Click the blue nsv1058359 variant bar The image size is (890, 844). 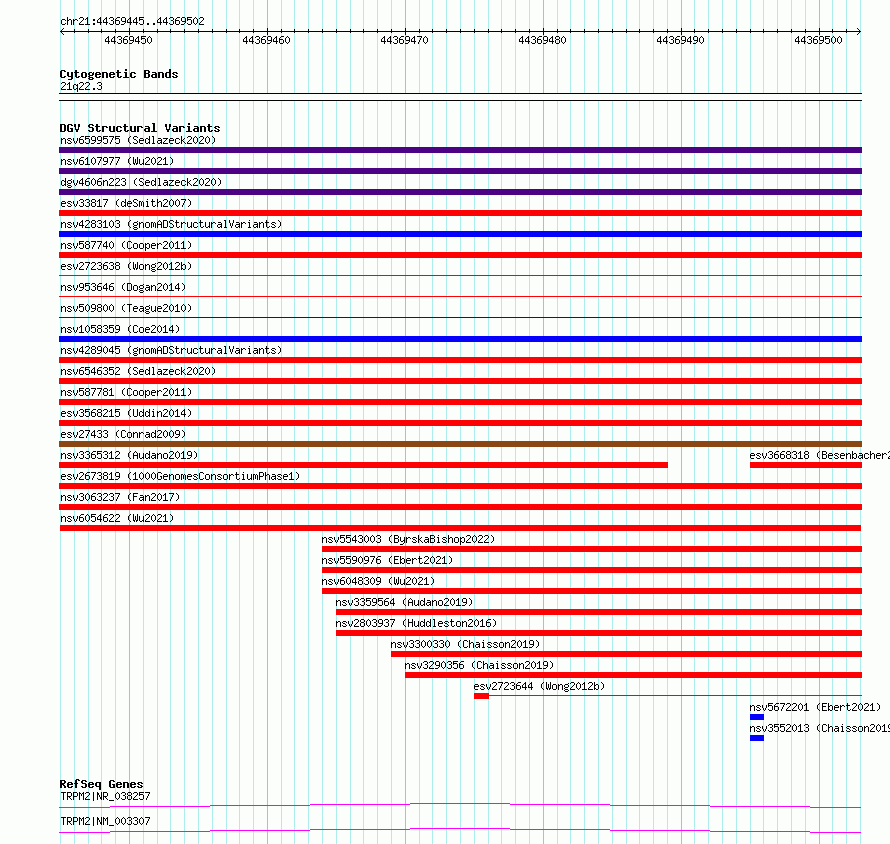click(460, 339)
